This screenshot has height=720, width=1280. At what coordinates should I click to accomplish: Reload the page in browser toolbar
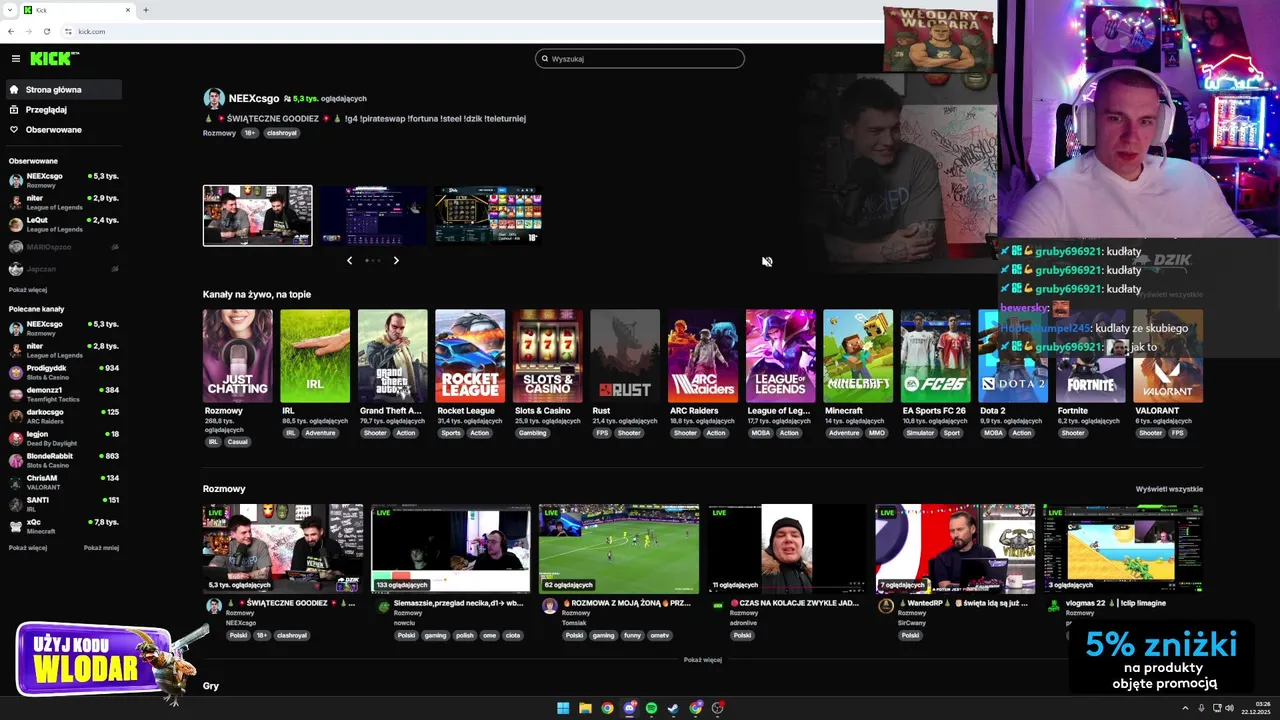pos(46,31)
